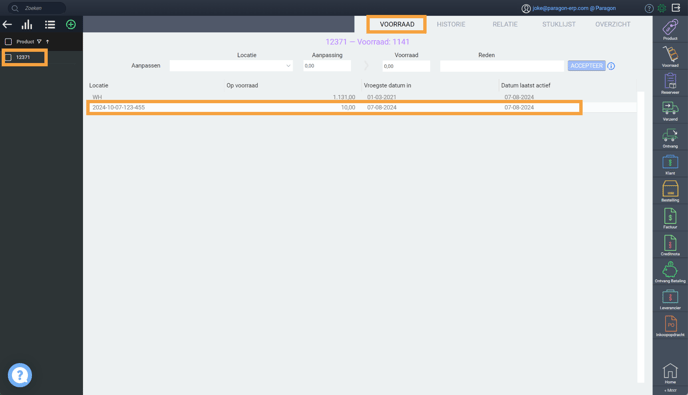Image resolution: width=688 pixels, height=395 pixels.
Task: Tick the checkbox for product 12371
Action: coord(8,57)
